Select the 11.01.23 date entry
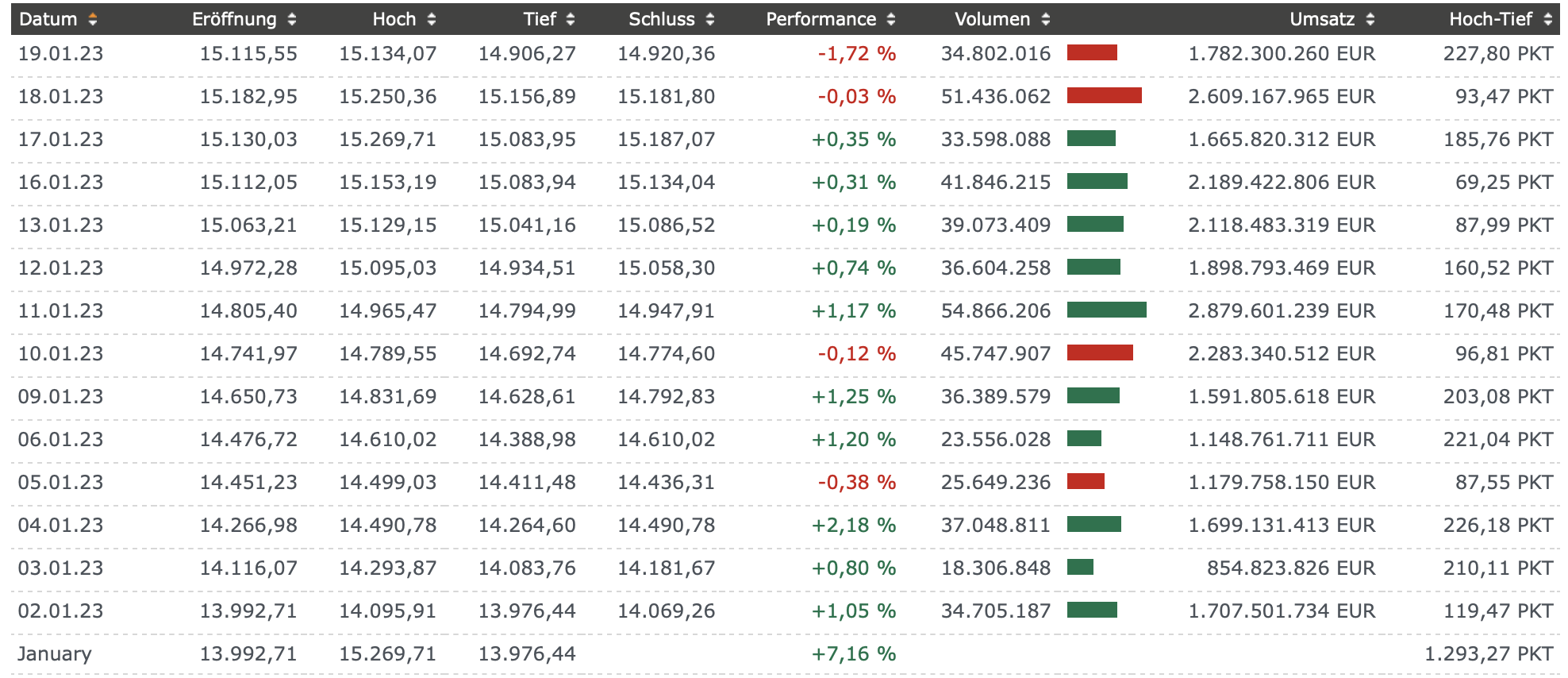This screenshot has height=678, width=1568. click(x=61, y=311)
